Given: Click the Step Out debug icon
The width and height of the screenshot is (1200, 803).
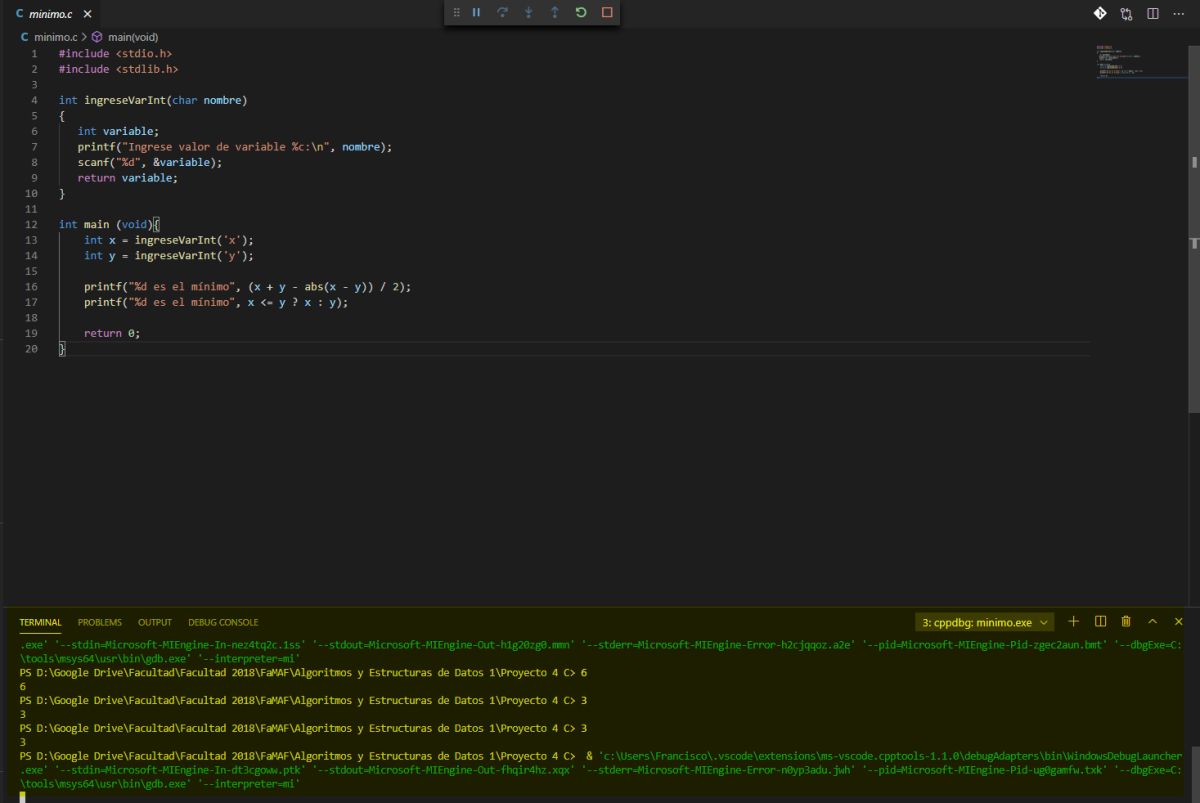Looking at the screenshot, I should point(554,13).
